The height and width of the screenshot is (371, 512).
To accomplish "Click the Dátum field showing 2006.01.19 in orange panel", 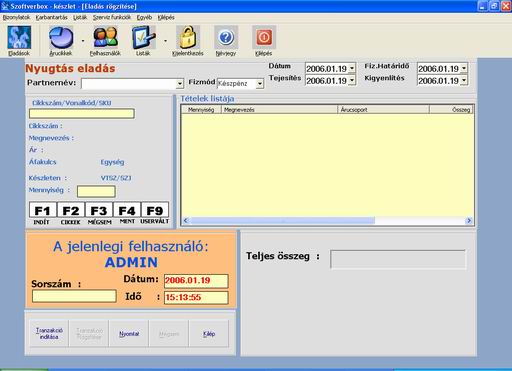I will (196, 281).
